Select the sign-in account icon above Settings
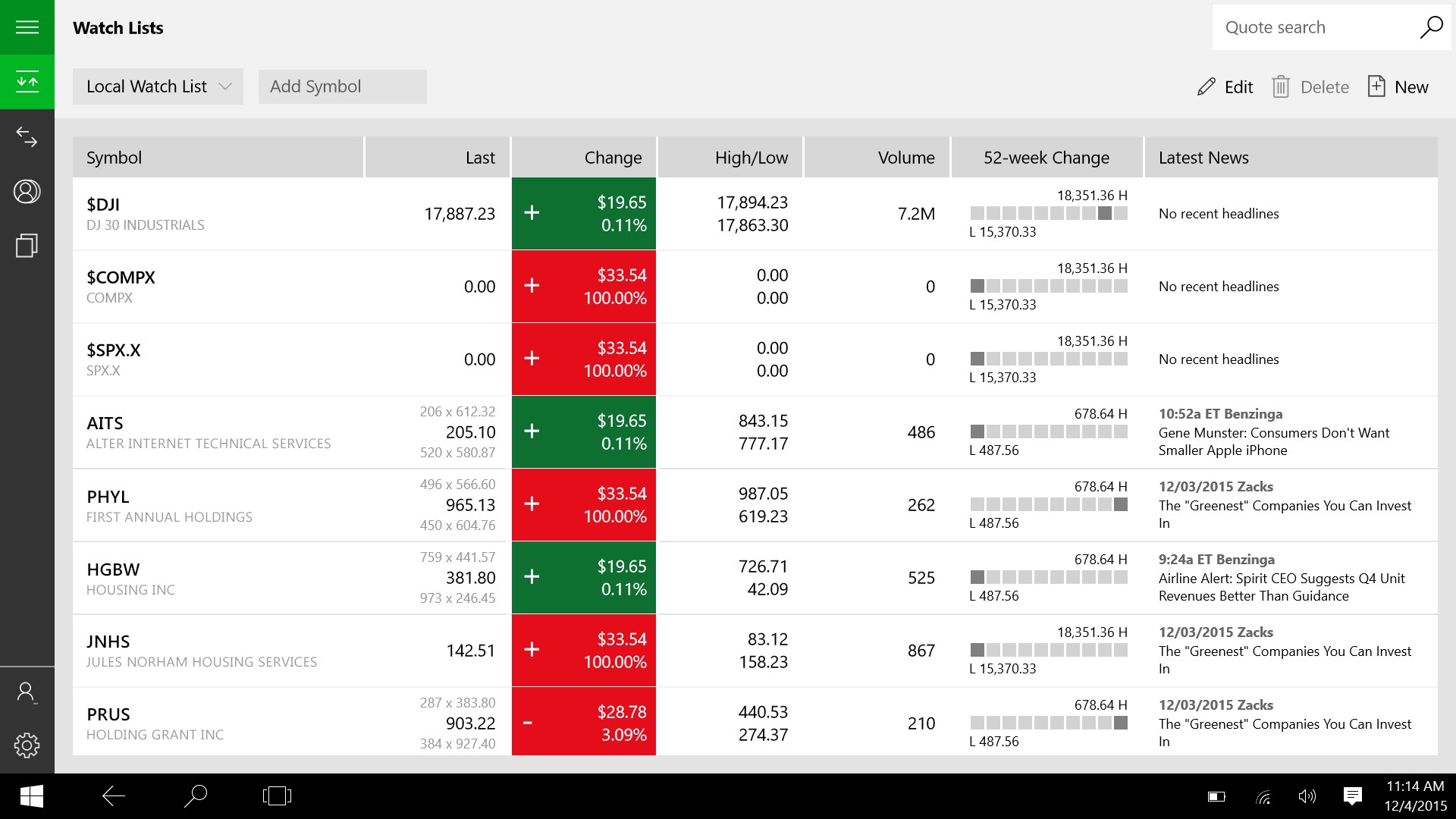Viewport: 1456px width, 819px height. click(x=27, y=692)
